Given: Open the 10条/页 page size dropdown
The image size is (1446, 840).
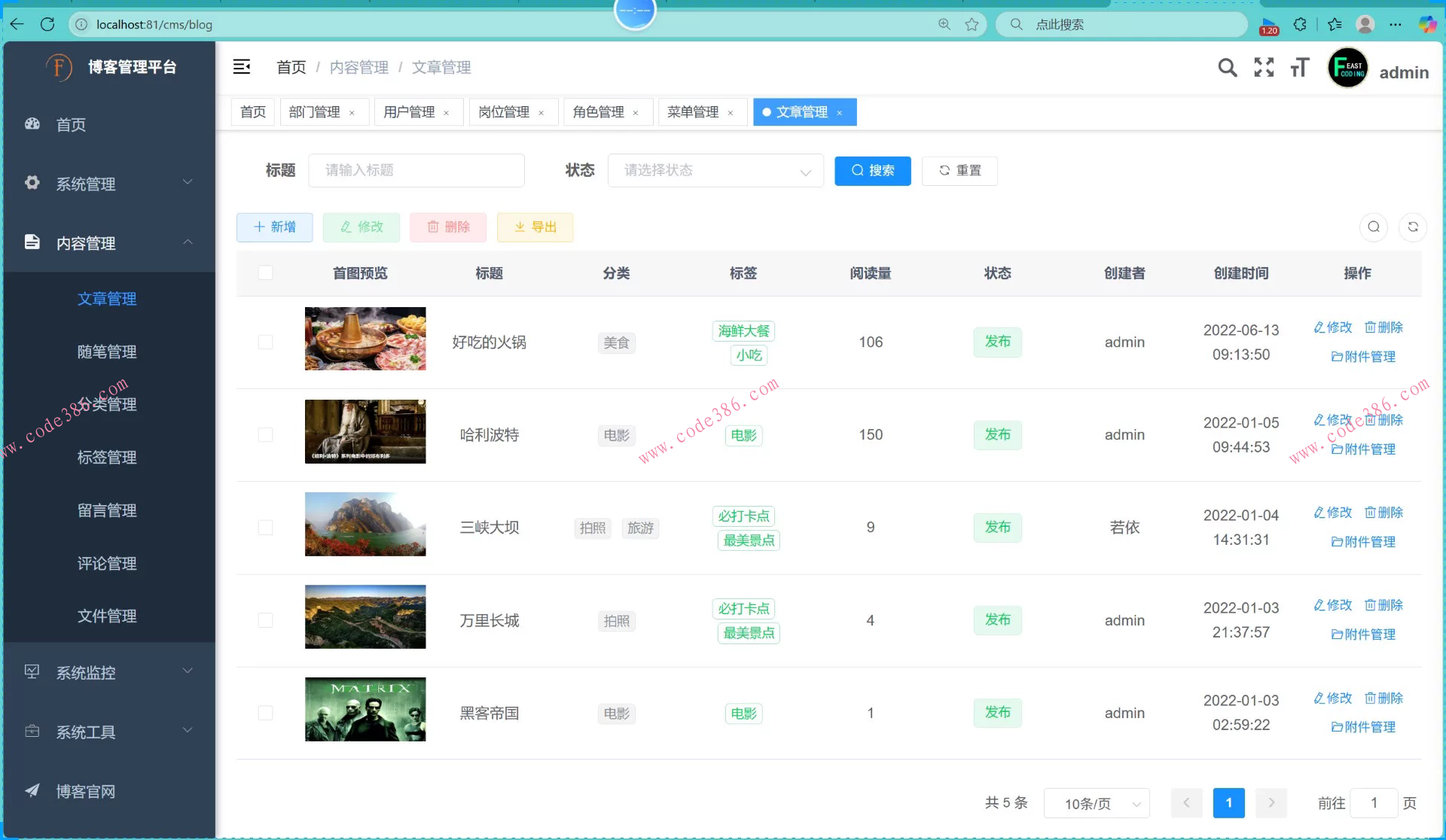Looking at the screenshot, I should click(x=1096, y=803).
